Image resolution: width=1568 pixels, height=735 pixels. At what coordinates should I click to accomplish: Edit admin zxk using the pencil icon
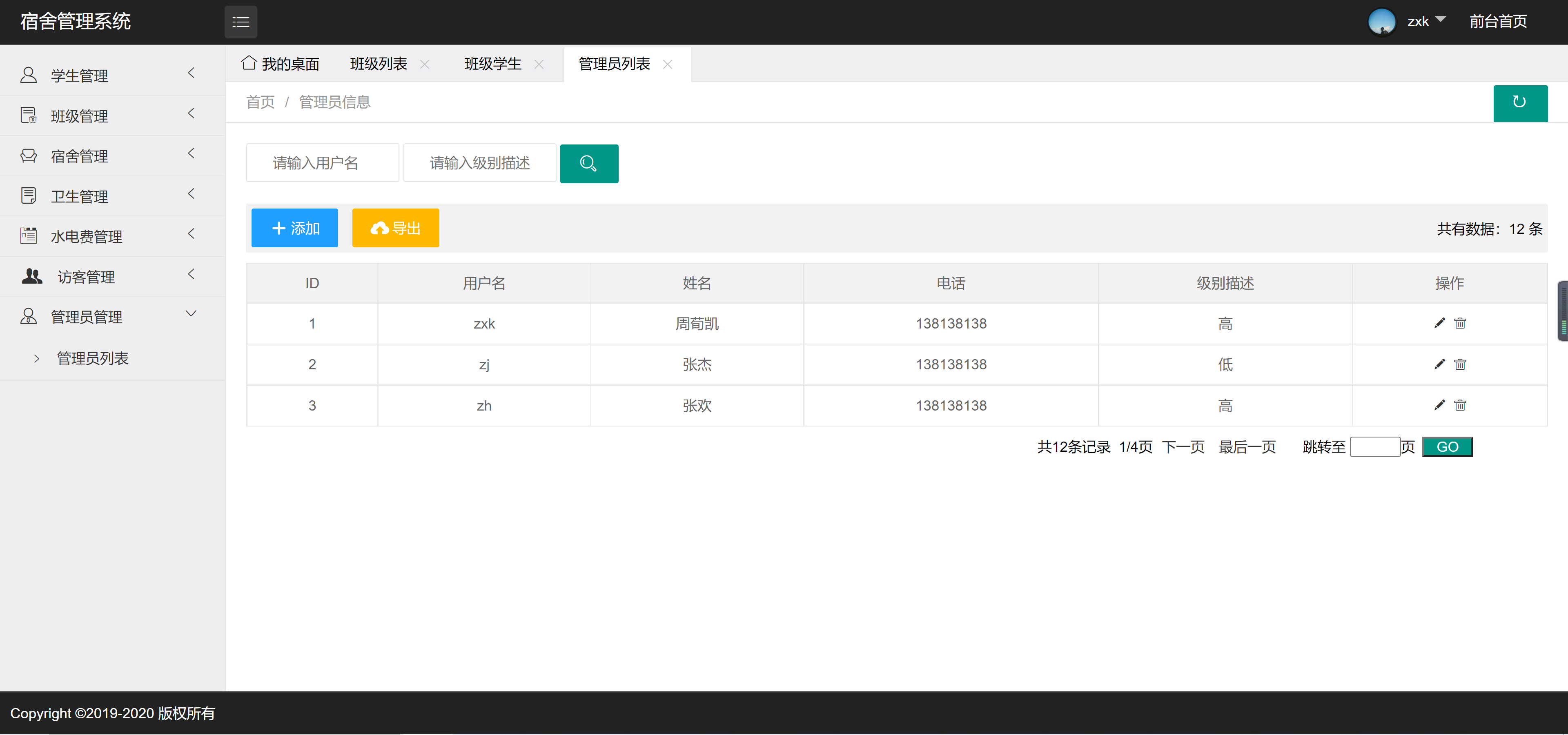point(1439,323)
